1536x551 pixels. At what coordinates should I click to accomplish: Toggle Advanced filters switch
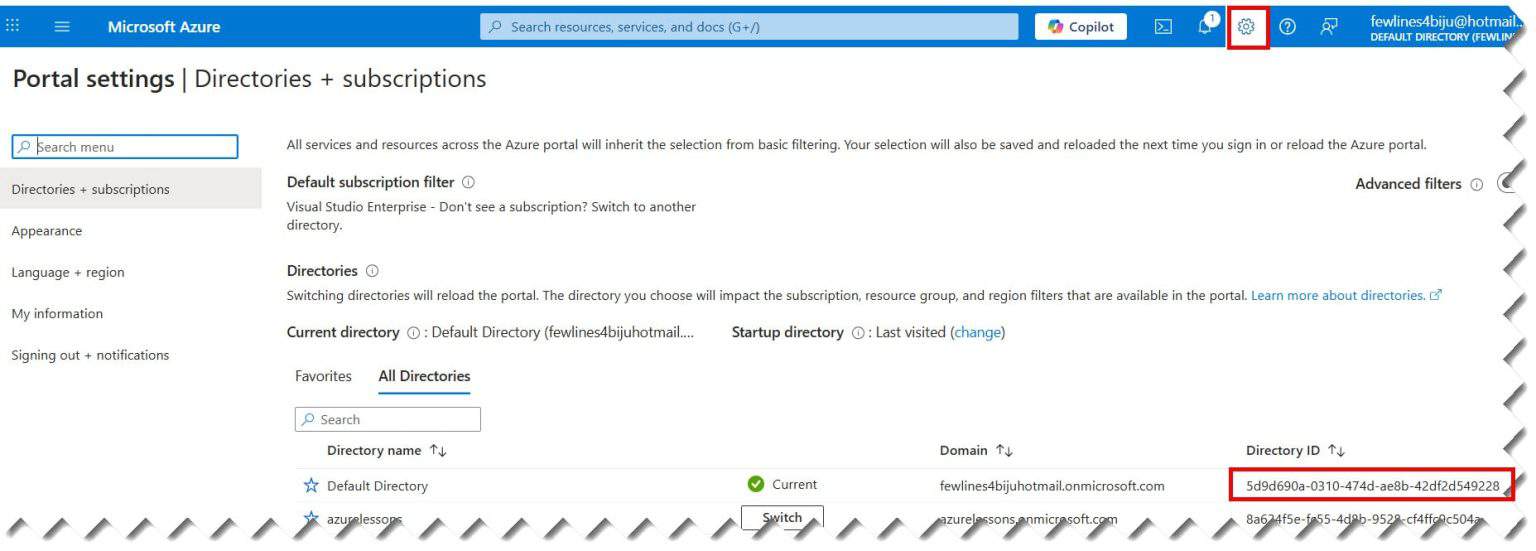1508,184
